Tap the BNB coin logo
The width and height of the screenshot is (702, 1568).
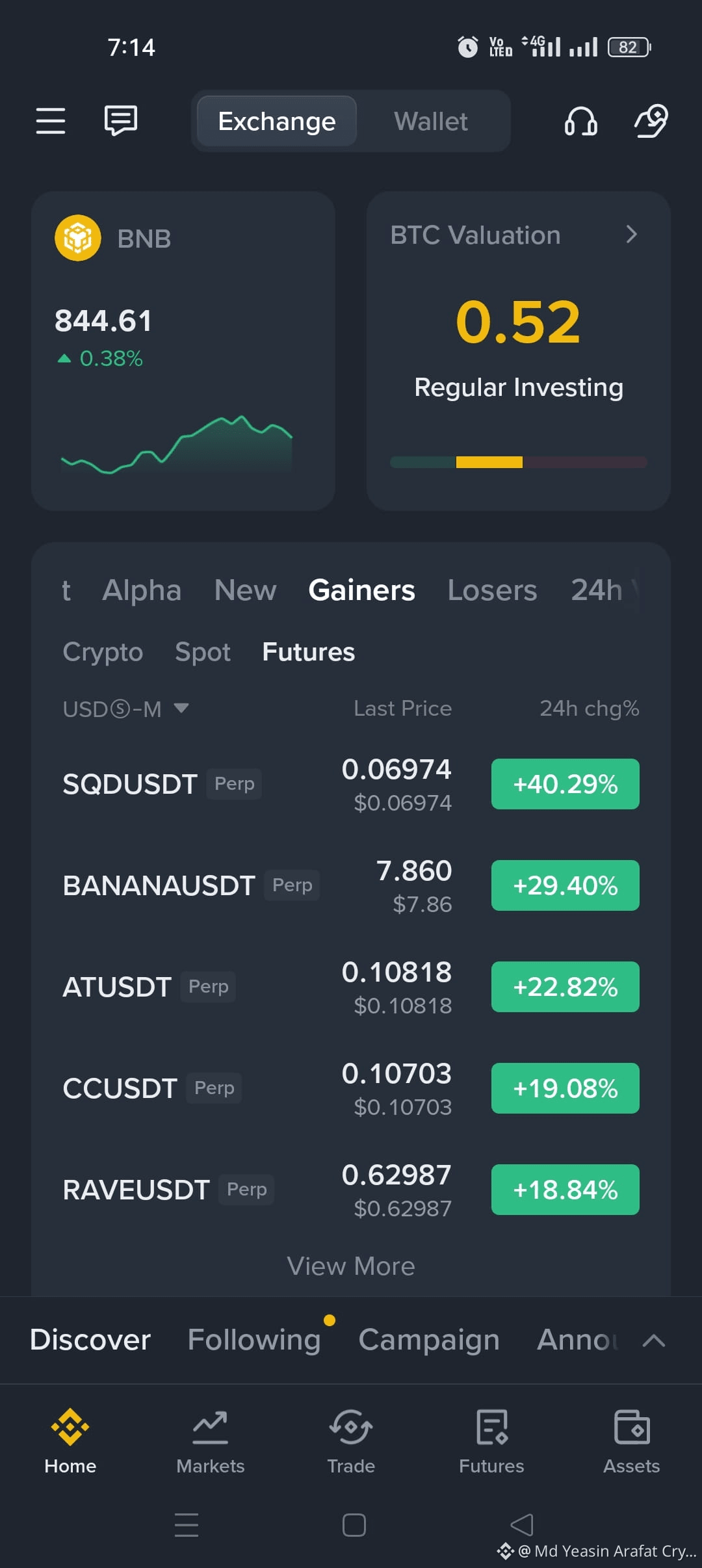pos(78,238)
